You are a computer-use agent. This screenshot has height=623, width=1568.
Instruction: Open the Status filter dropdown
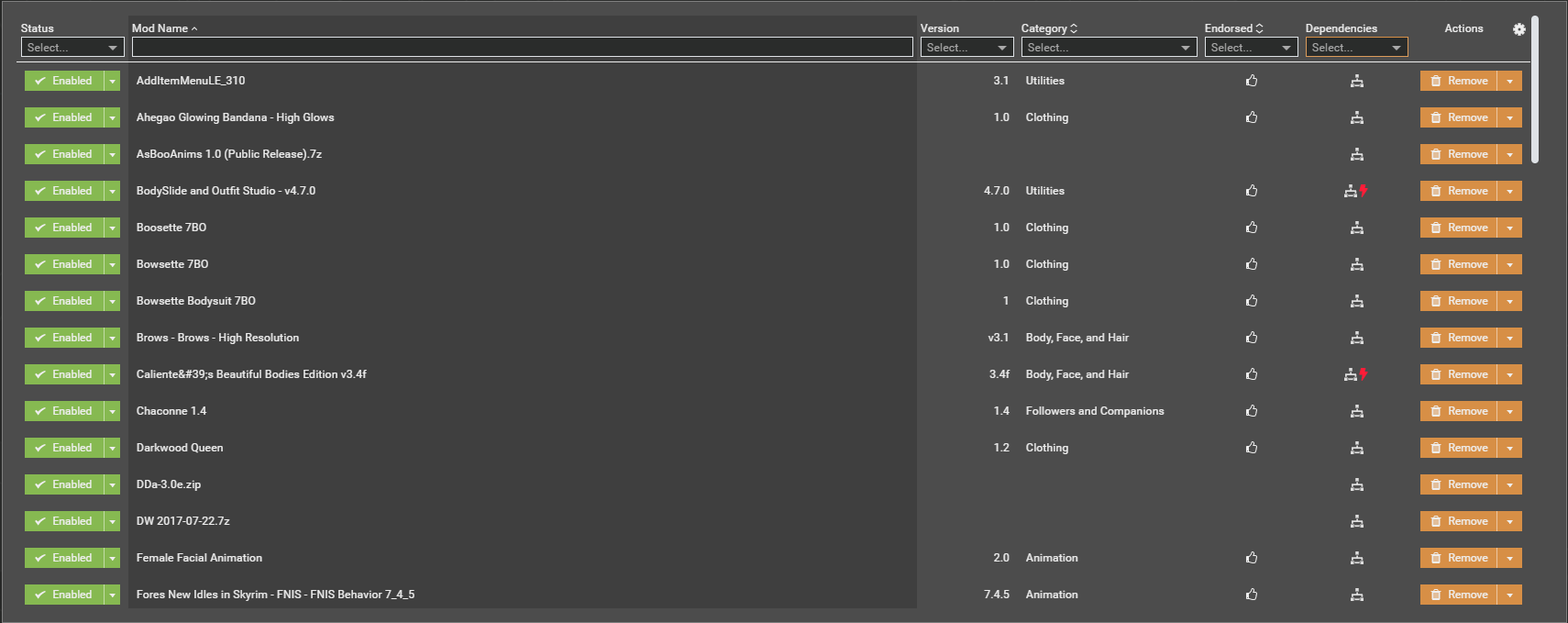pos(72,48)
